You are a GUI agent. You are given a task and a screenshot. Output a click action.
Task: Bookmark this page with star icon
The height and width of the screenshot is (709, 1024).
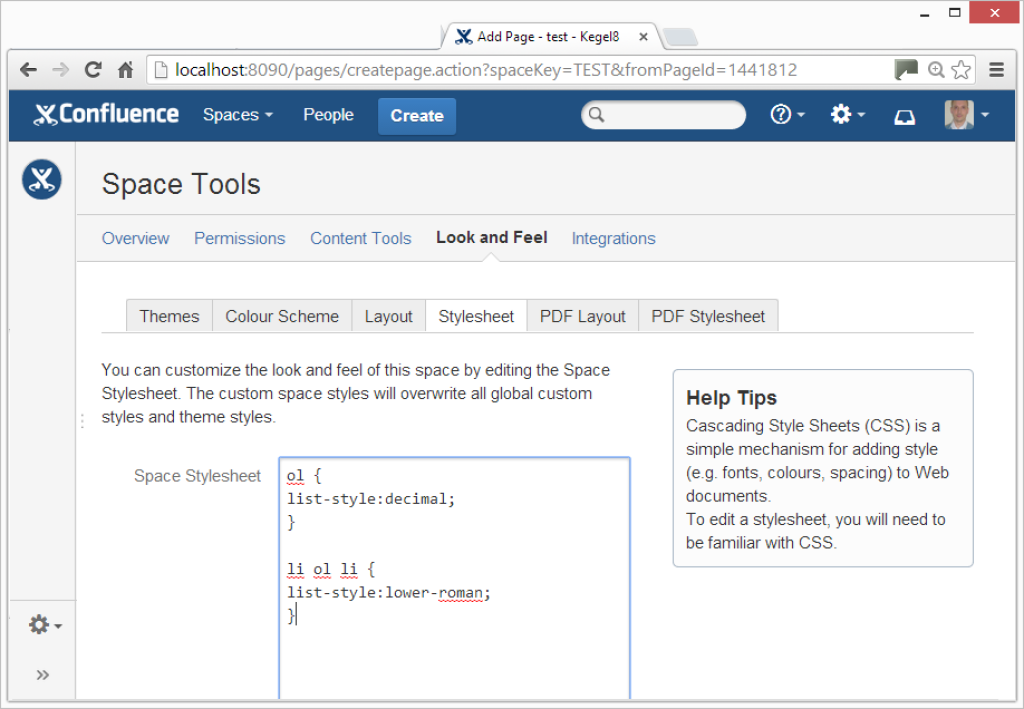pos(961,70)
